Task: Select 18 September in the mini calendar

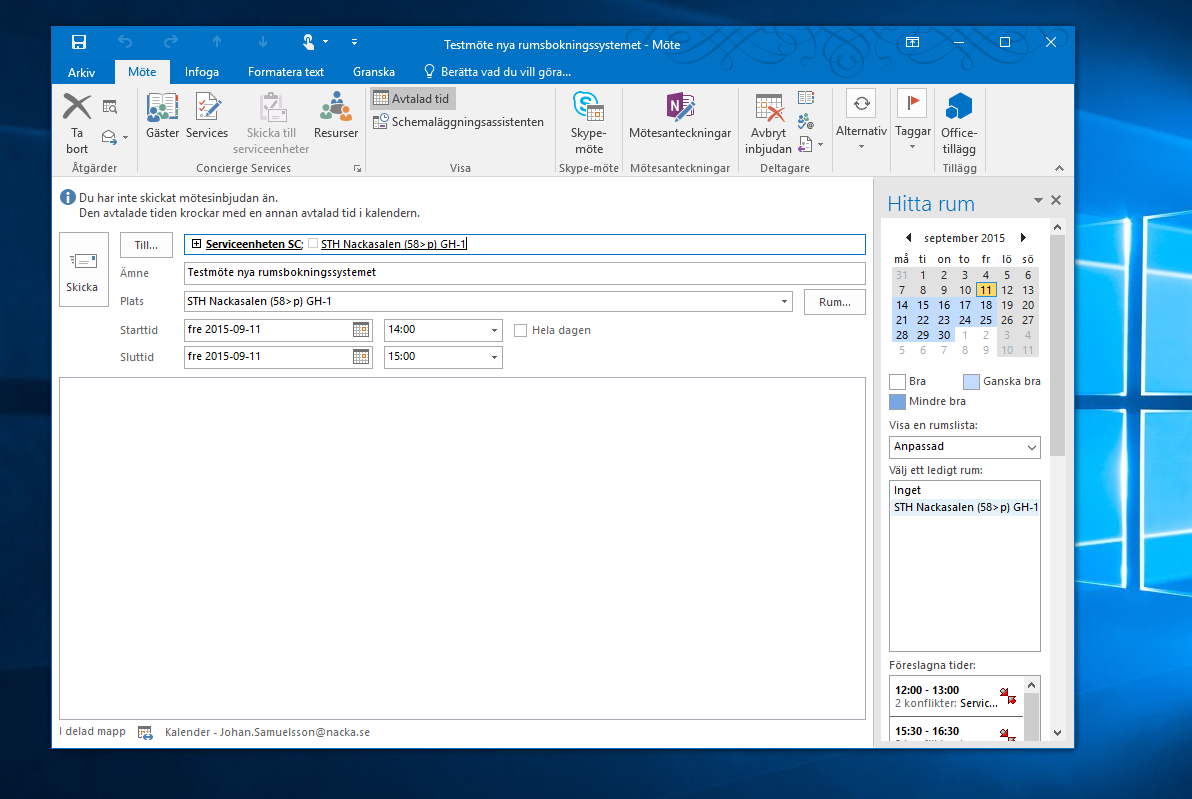Action: (x=986, y=305)
